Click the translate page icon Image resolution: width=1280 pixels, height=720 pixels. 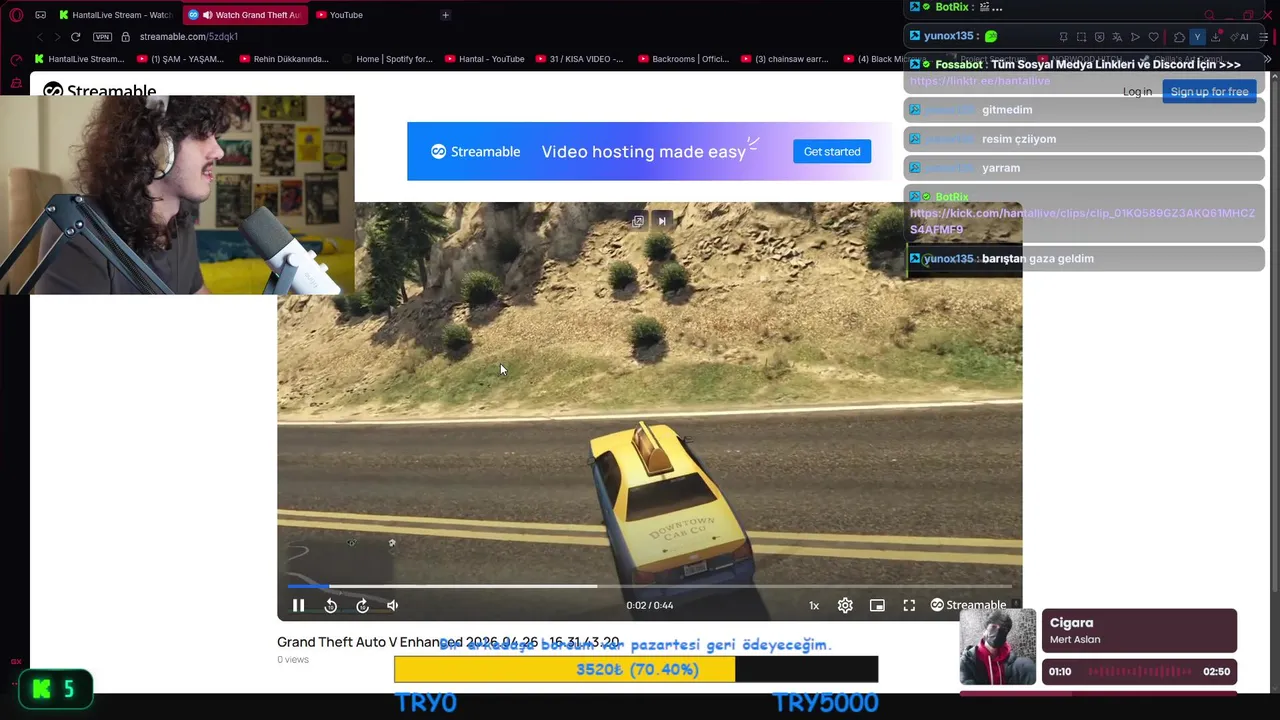click(x=1117, y=37)
